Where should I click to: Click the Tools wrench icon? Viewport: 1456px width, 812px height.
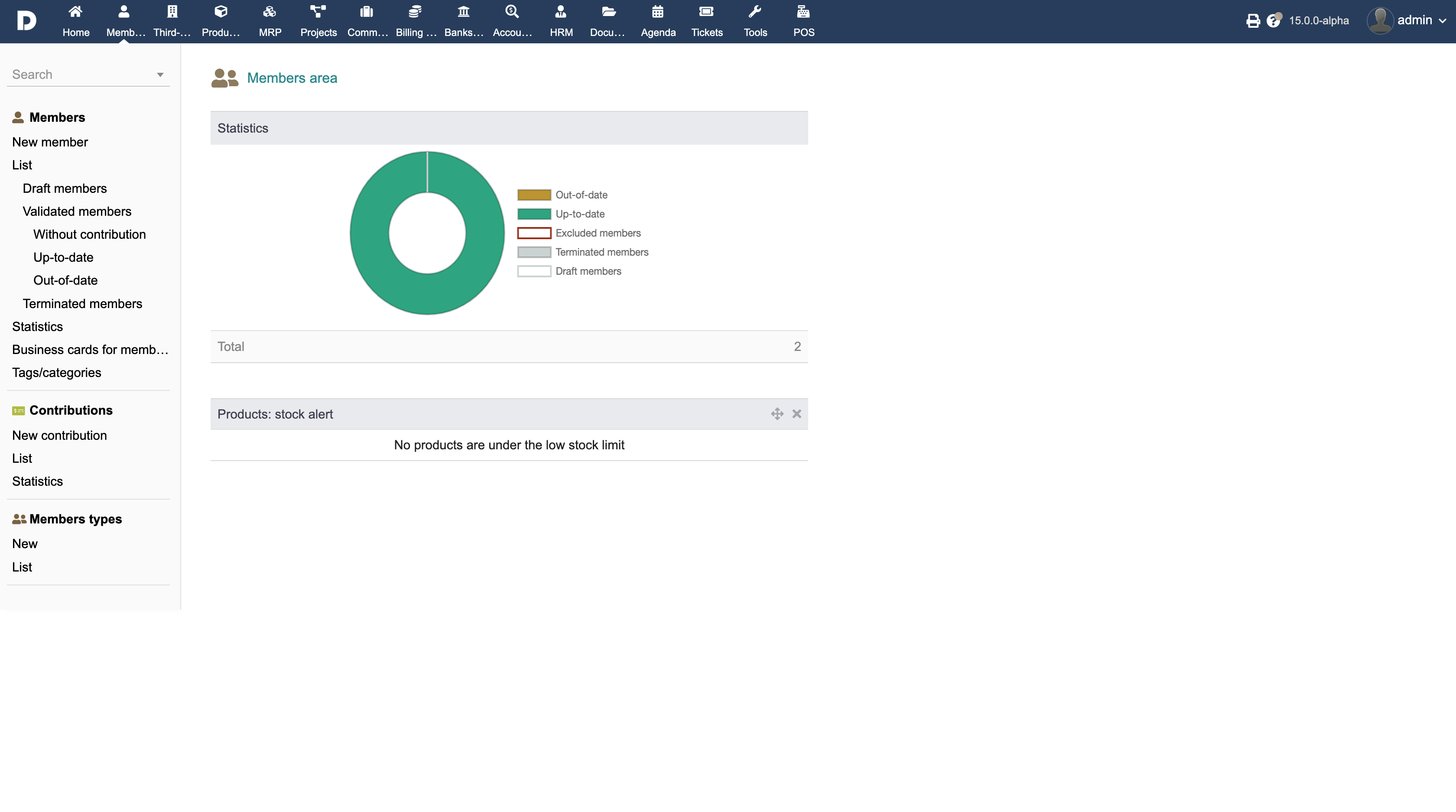pyautogui.click(x=754, y=13)
